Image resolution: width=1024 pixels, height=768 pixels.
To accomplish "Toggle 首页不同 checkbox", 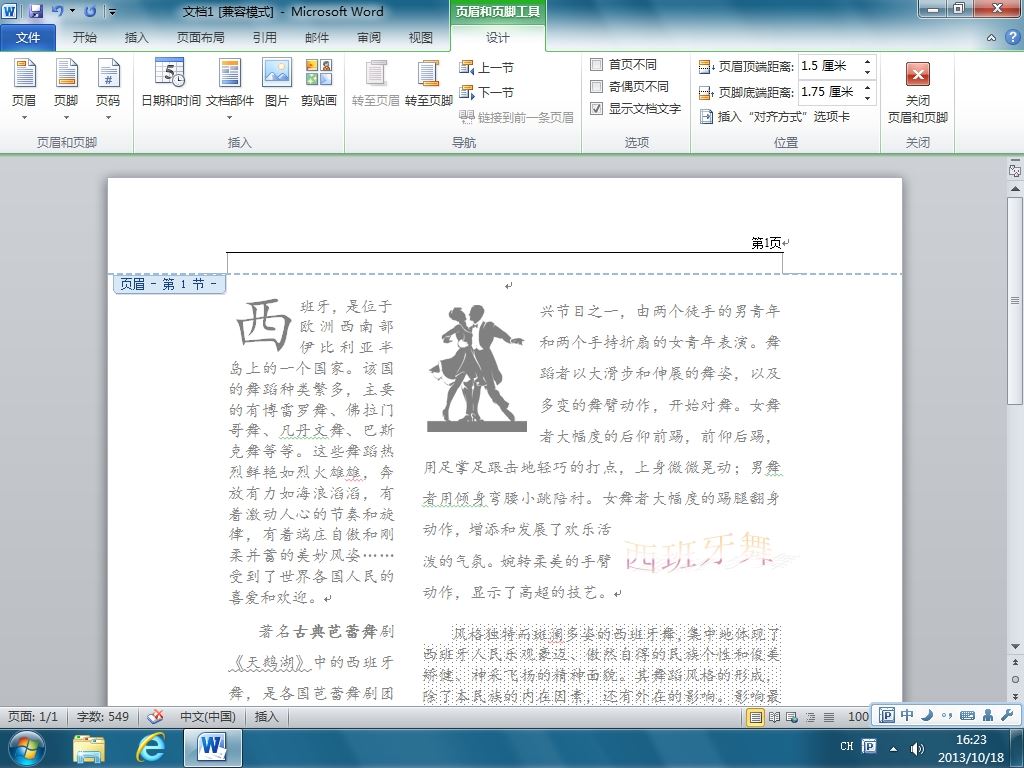I will (x=596, y=65).
